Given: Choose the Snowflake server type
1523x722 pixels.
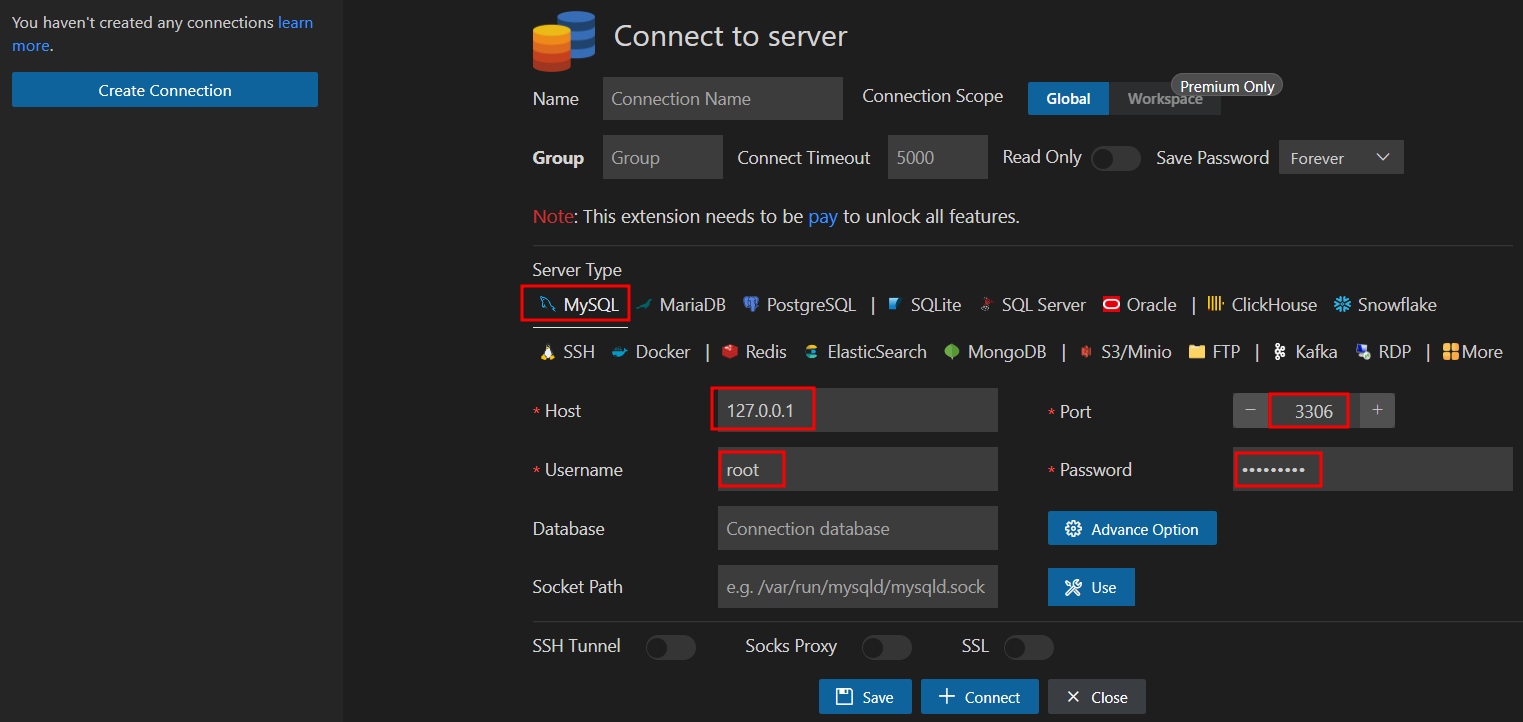Looking at the screenshot, I should (x=1385, y=305).
